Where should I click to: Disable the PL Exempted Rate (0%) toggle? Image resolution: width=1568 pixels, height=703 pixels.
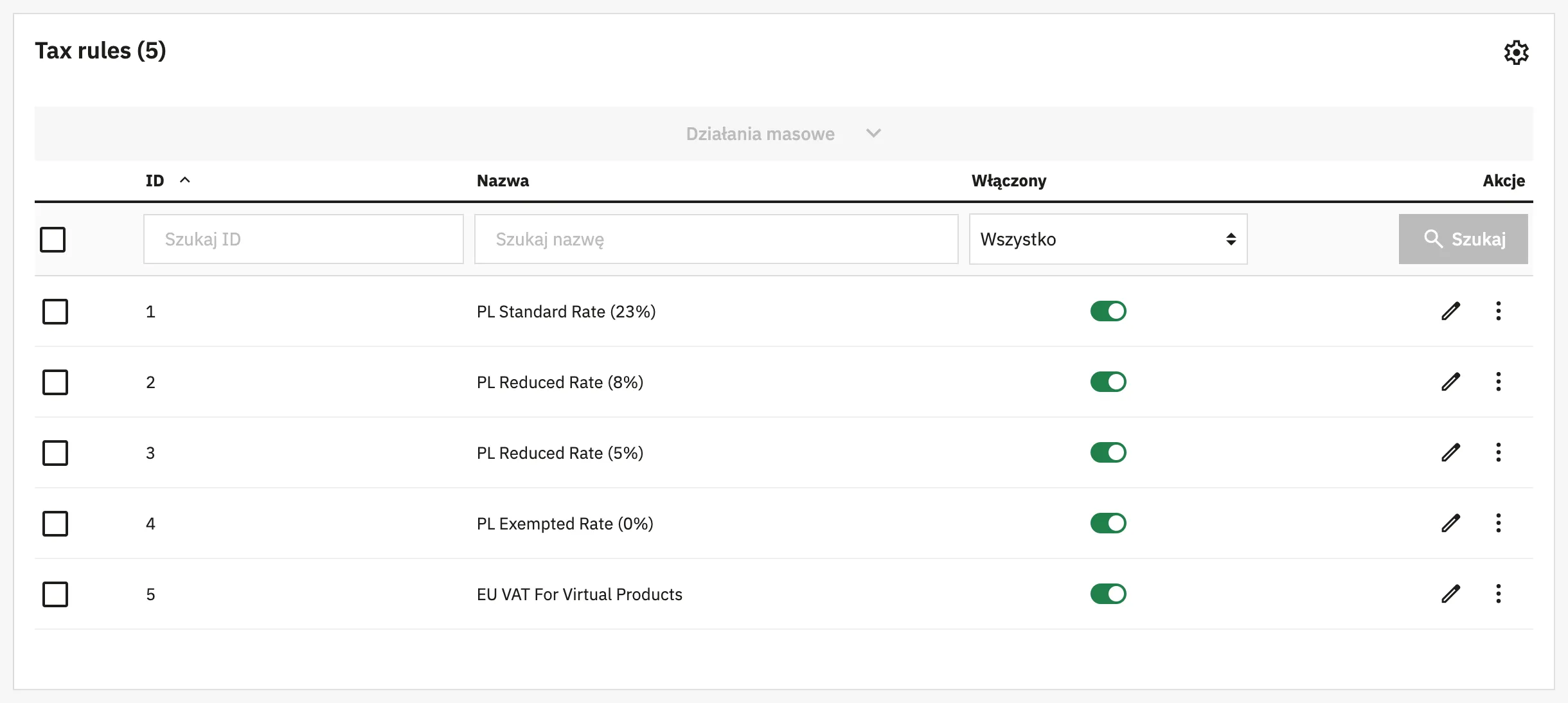[x=1108, y=523]
